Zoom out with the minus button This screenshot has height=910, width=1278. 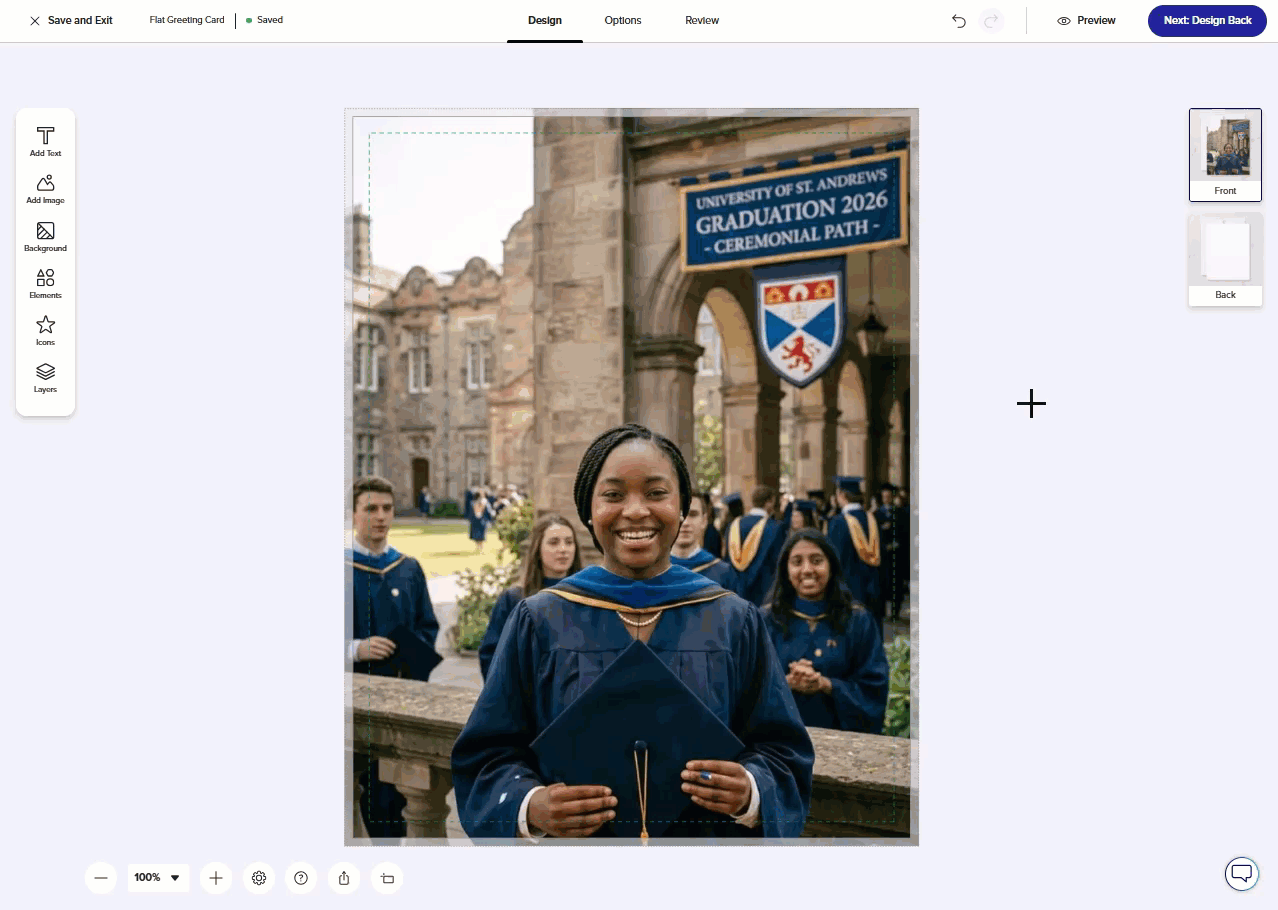click(101, 878)
